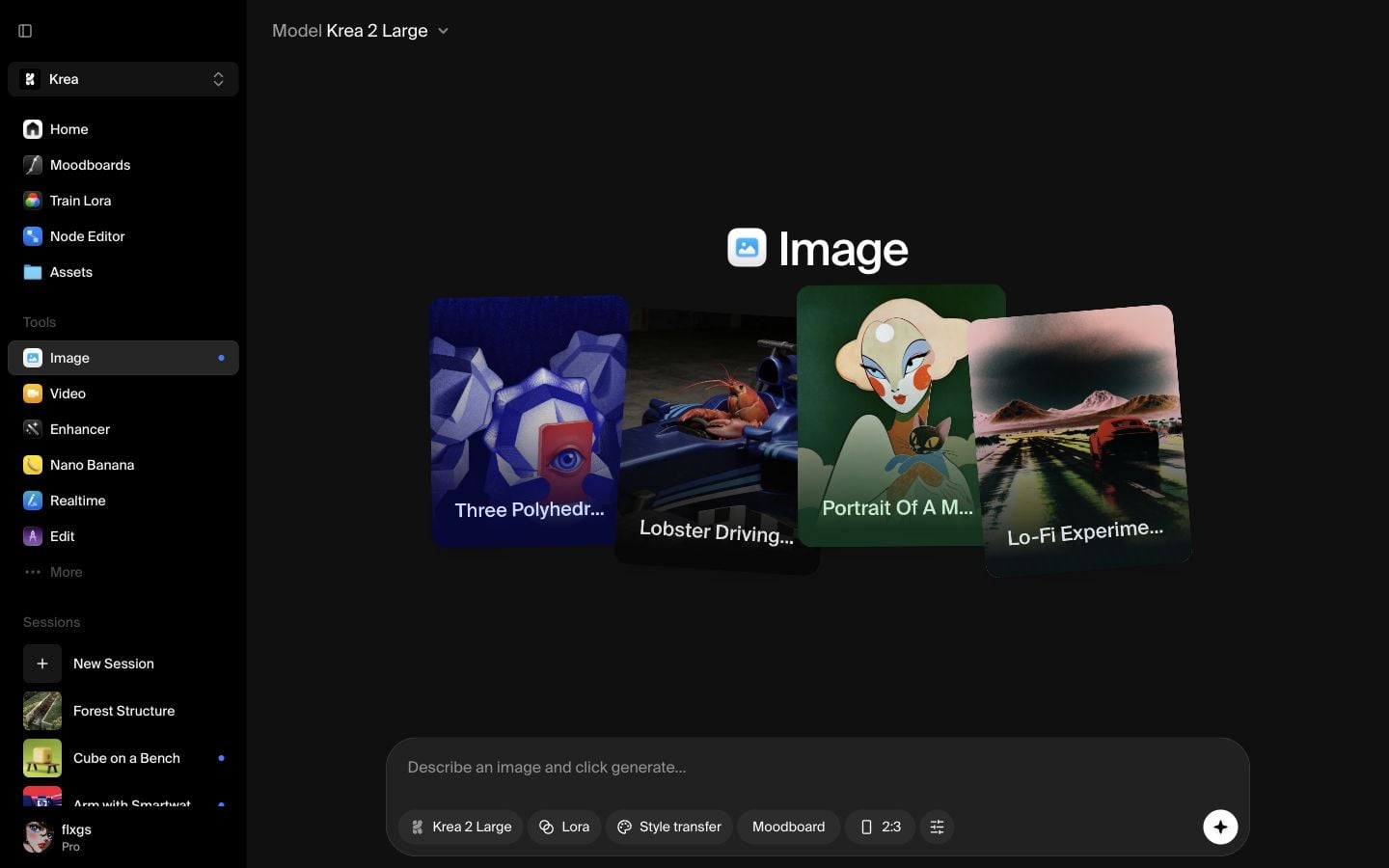Screen dimensions: 1389x868
Task: Pick the Three Polyhedr... example card
Action: pos(529,421)
